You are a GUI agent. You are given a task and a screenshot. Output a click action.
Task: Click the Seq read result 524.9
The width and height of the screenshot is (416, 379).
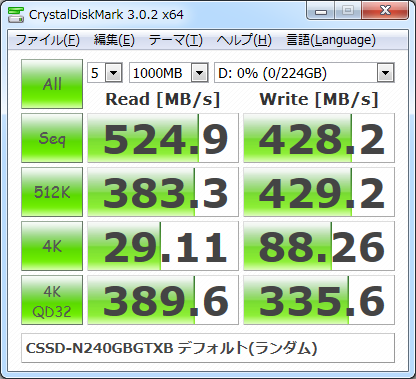point(163,138)
